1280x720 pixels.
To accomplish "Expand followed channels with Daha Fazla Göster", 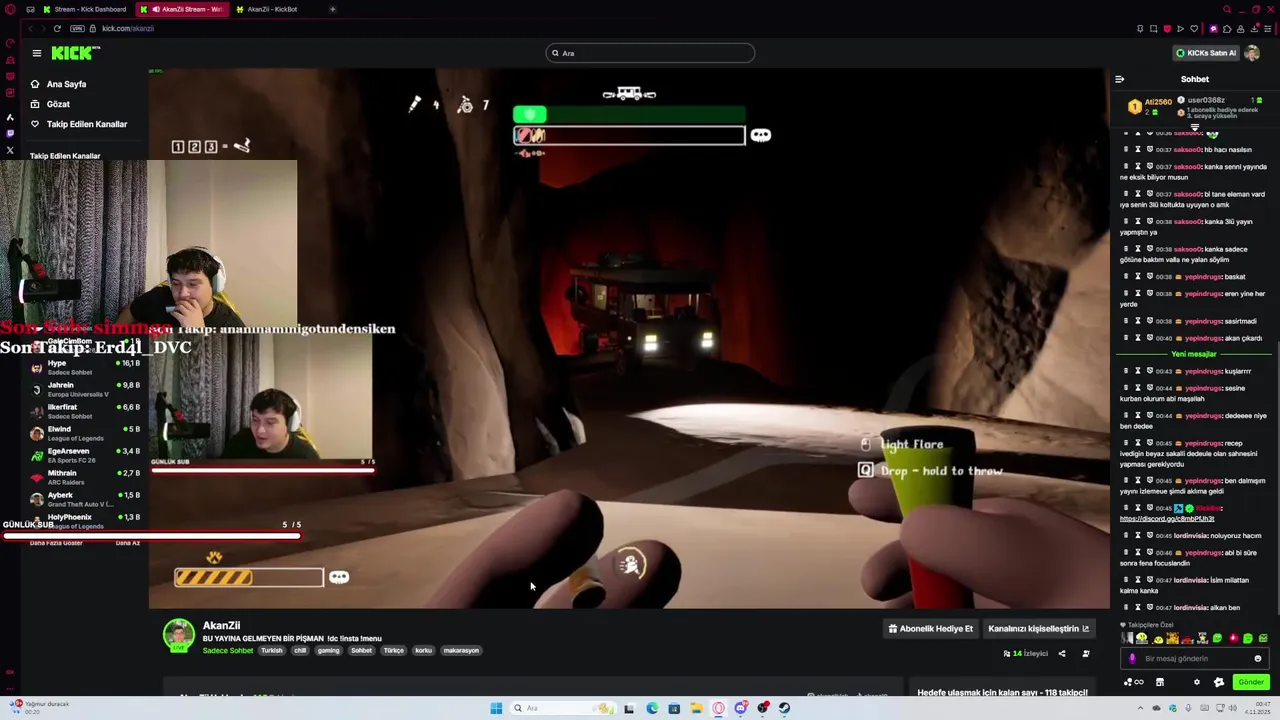I will tap(57, 543).
